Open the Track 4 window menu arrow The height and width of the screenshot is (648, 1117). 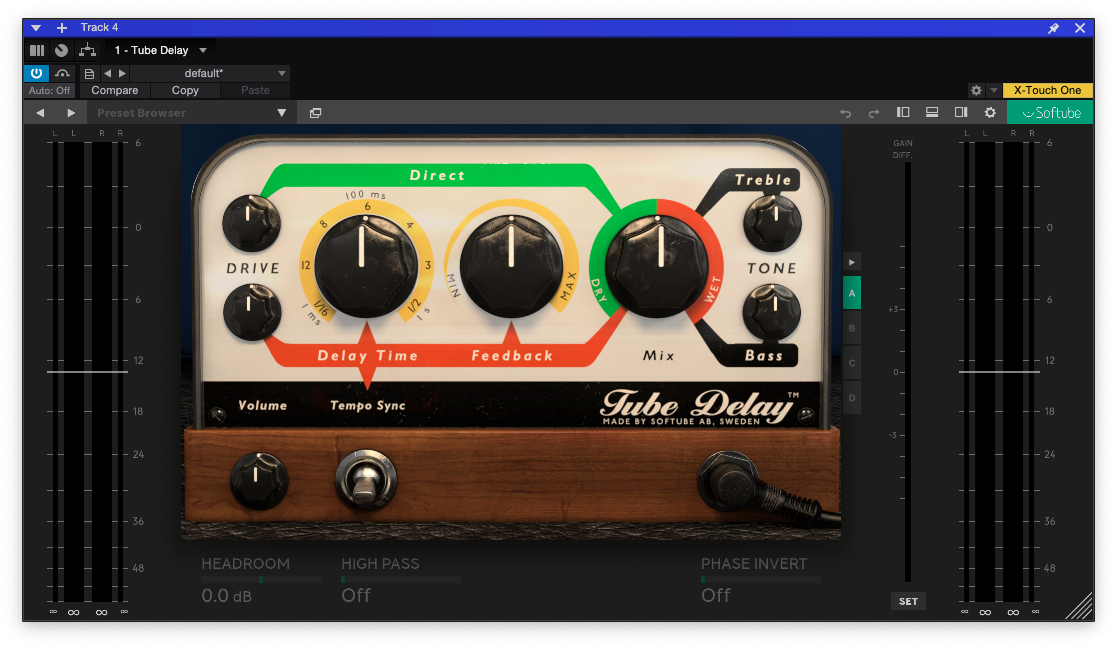click(x=36, y=28)
